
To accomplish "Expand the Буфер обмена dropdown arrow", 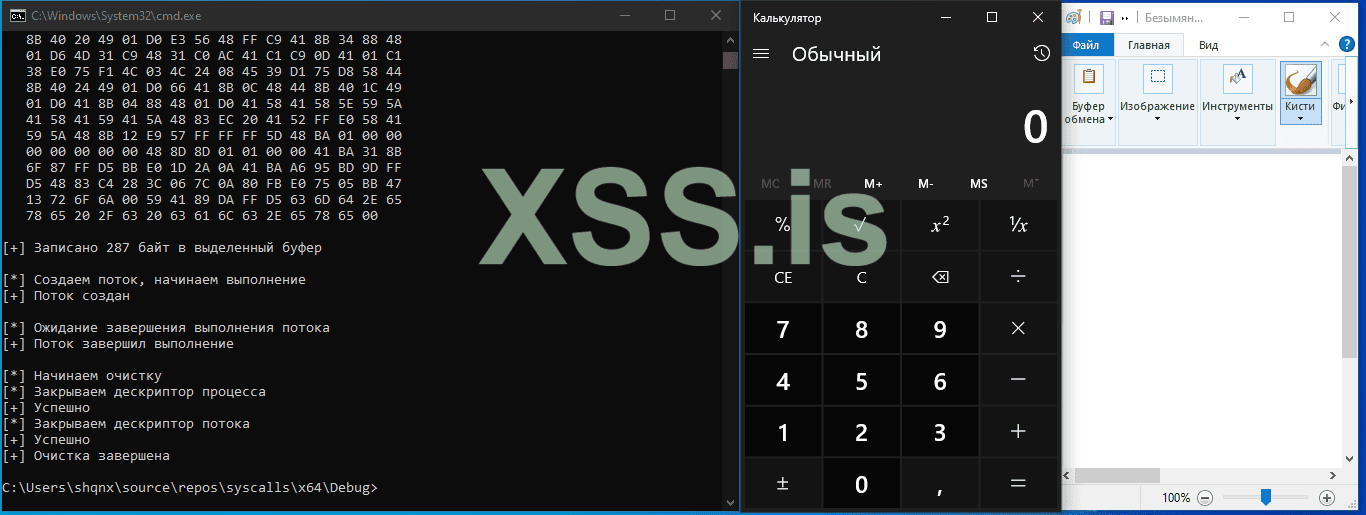I will click(1110, 119).
